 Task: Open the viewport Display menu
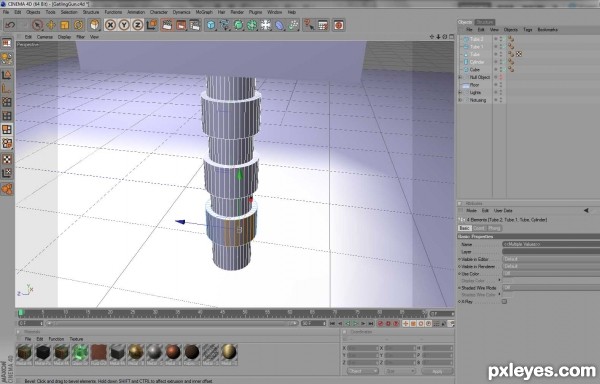click(64, 37)
